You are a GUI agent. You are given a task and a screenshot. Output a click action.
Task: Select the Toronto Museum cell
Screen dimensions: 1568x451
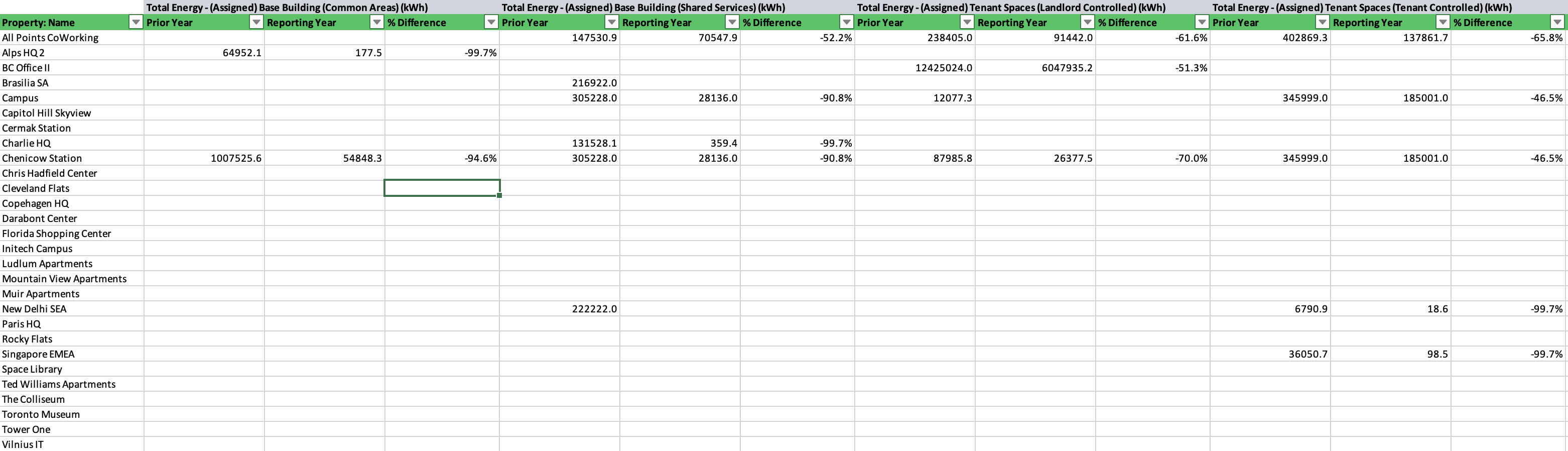(x=72, y=414)
